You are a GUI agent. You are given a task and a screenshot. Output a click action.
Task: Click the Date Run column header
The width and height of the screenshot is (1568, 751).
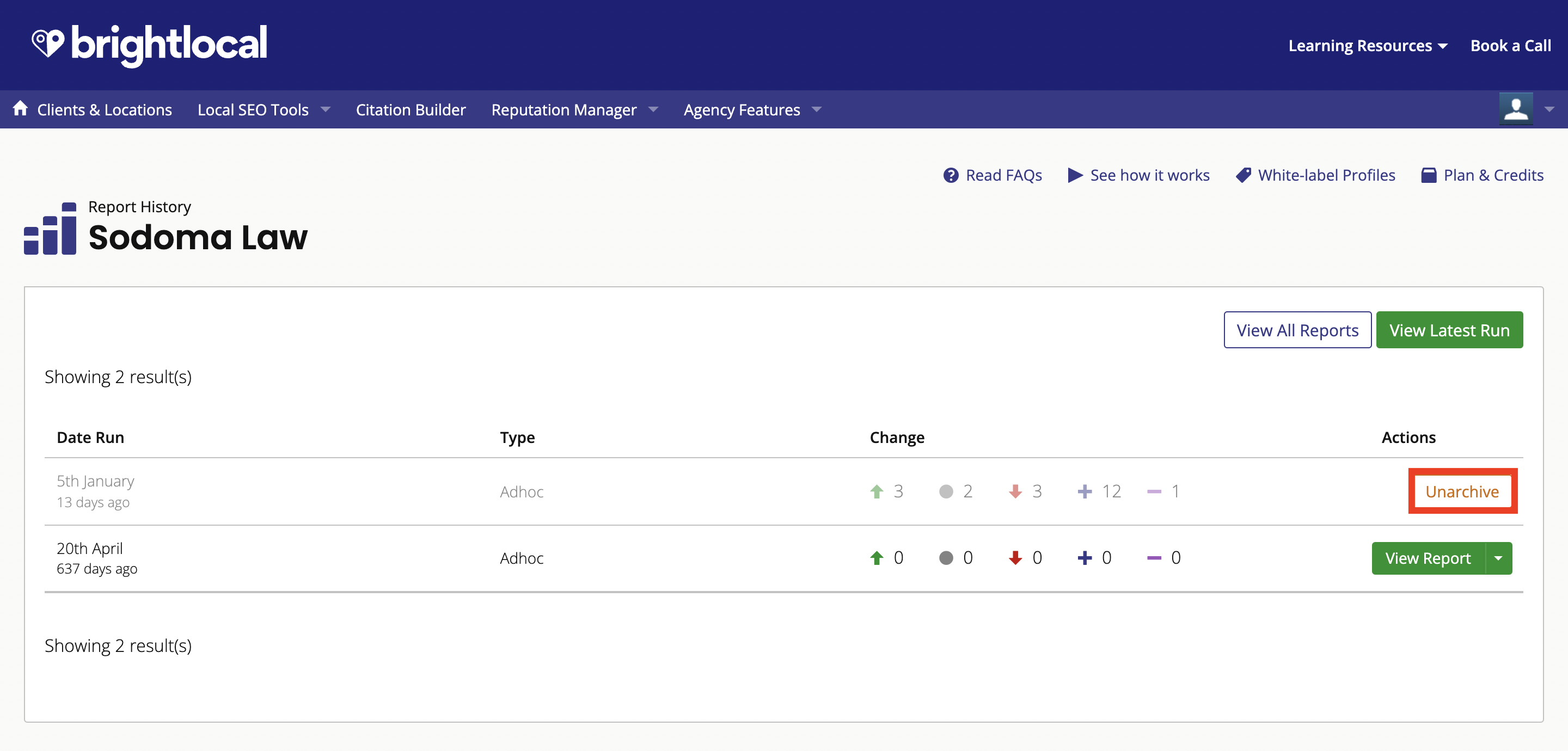tap(90, 438)
